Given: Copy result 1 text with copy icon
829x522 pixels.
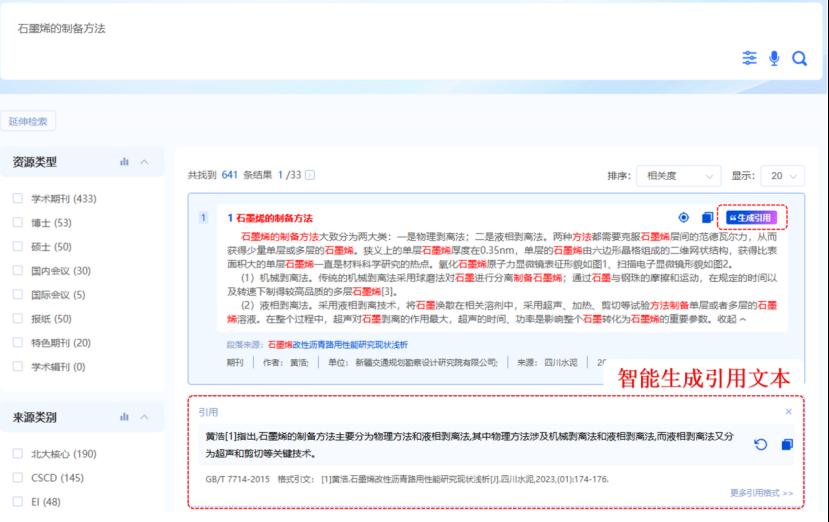Looking at the screenshot, I should 707,217.
